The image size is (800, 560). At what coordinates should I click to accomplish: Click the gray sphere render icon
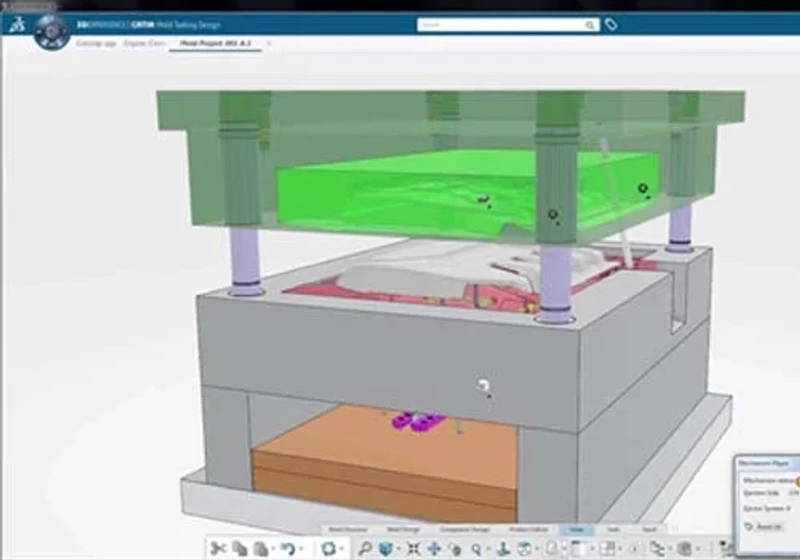[x=685, y=549]
